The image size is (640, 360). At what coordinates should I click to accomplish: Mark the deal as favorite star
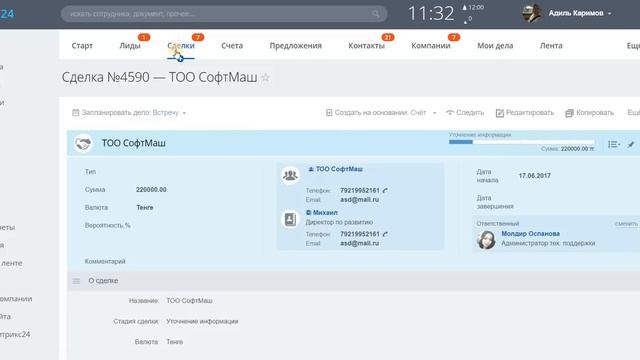265,77
